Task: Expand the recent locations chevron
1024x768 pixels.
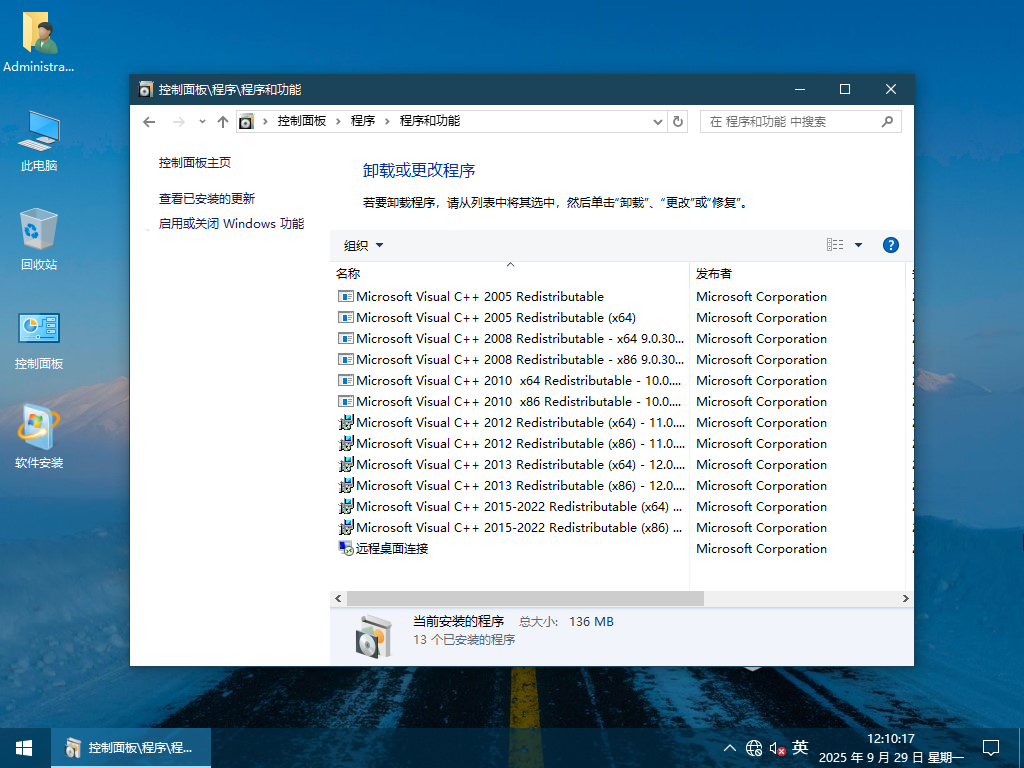Action: (x=202, y=121)
